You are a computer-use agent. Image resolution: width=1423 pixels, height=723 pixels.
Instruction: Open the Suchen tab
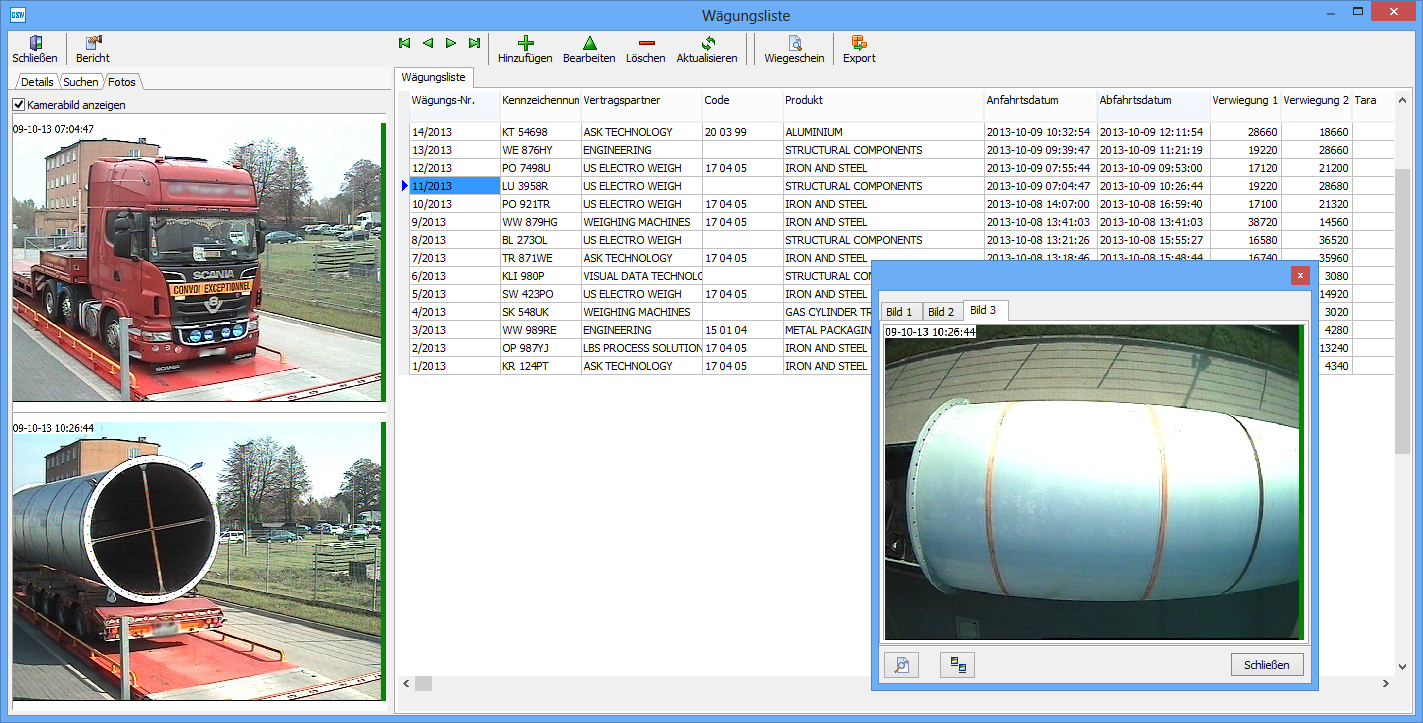pyautogui.click(x=81, y=82)
